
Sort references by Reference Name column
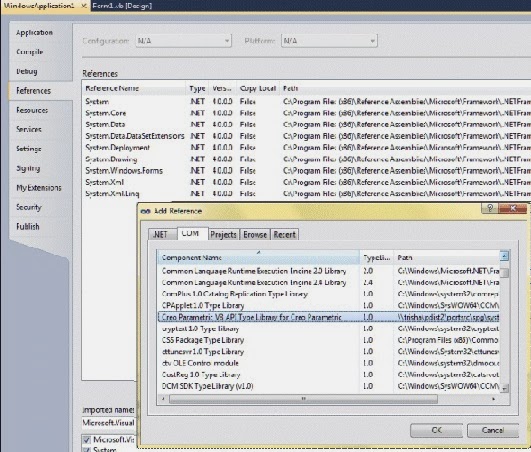(134, 88)
